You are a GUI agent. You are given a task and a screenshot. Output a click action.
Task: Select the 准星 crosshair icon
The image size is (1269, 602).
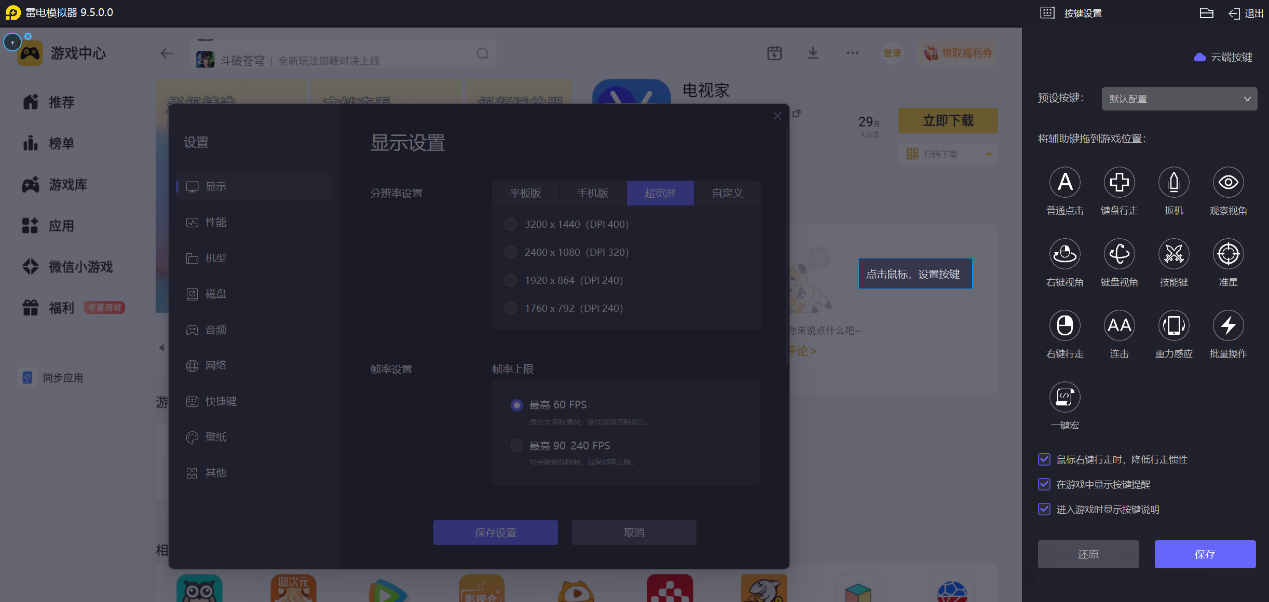point(1228,253)
